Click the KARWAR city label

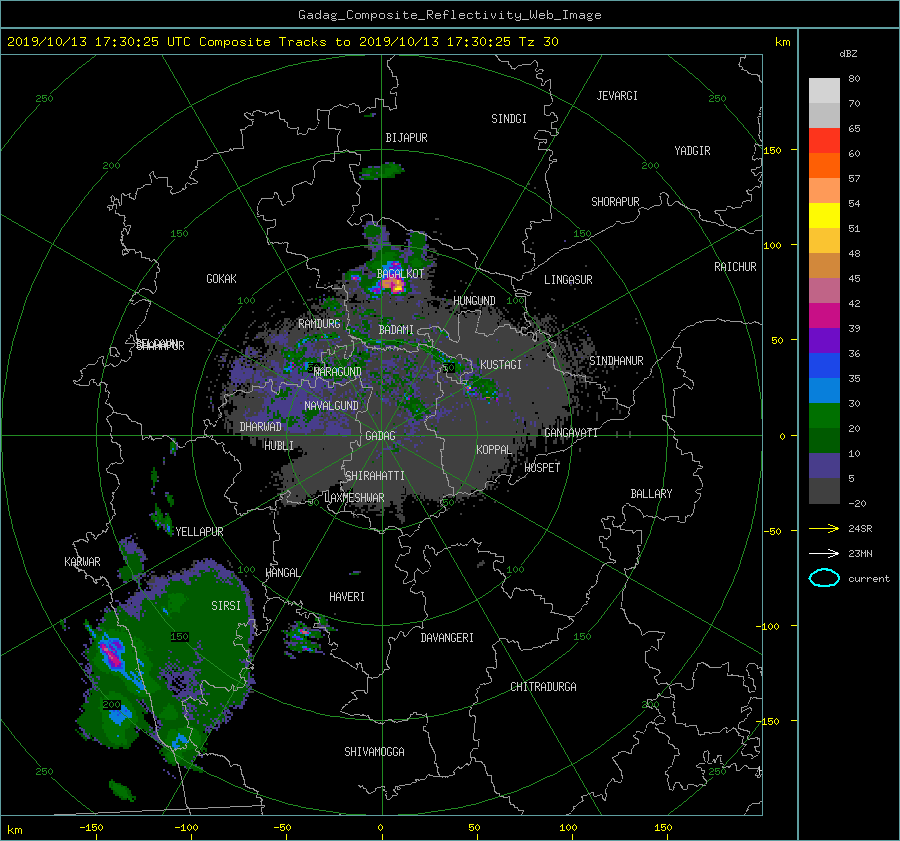83,562
